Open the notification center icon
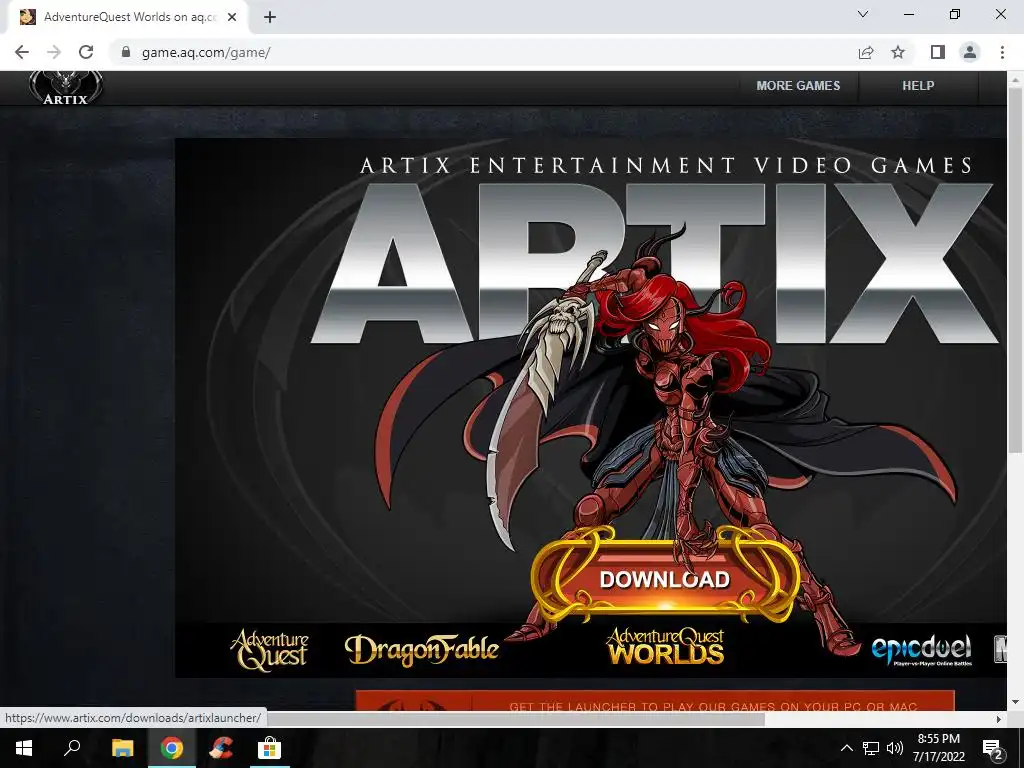 tap(993, 748)
